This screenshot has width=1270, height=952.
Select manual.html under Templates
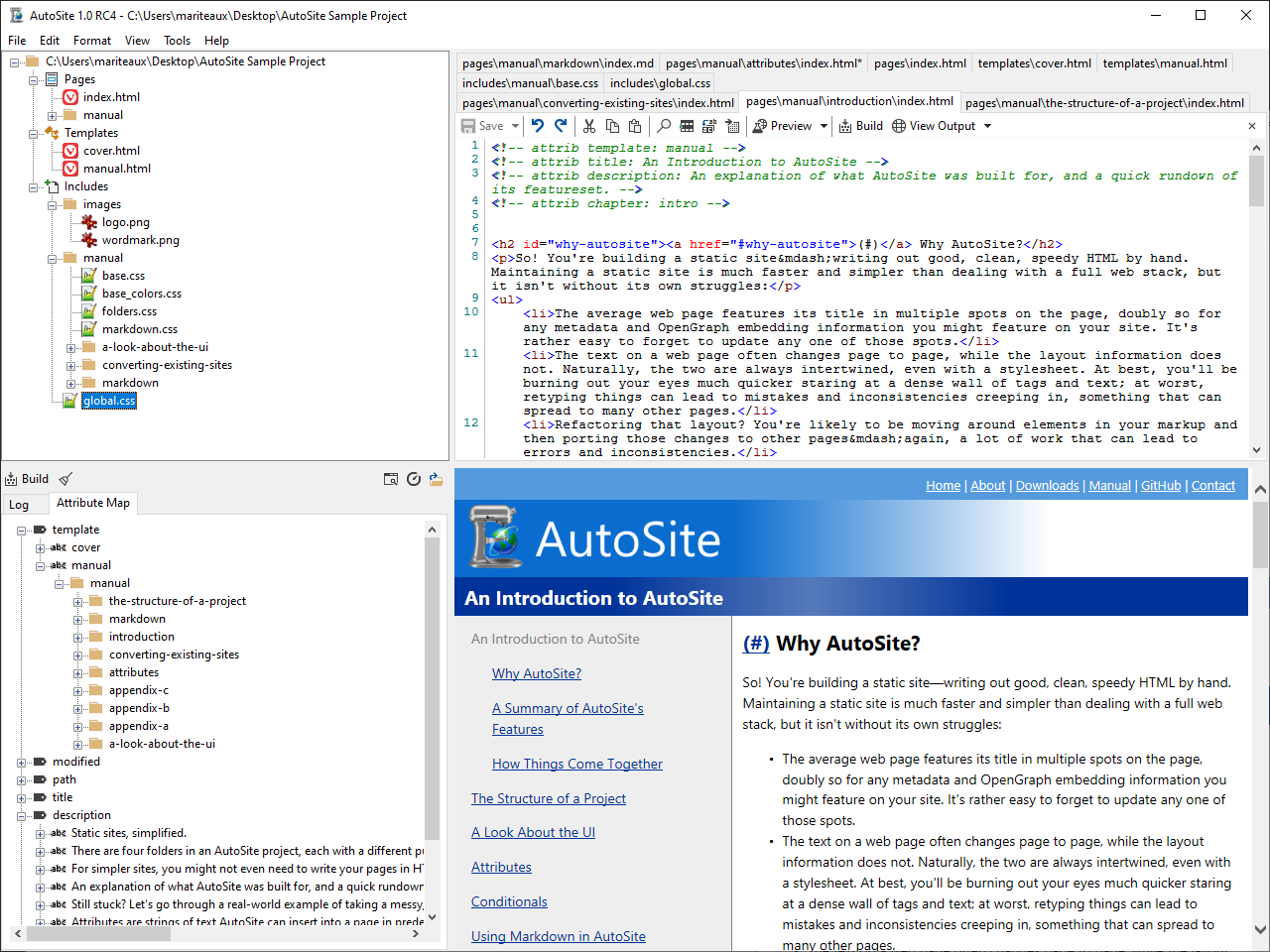click(x=117, y=169)
